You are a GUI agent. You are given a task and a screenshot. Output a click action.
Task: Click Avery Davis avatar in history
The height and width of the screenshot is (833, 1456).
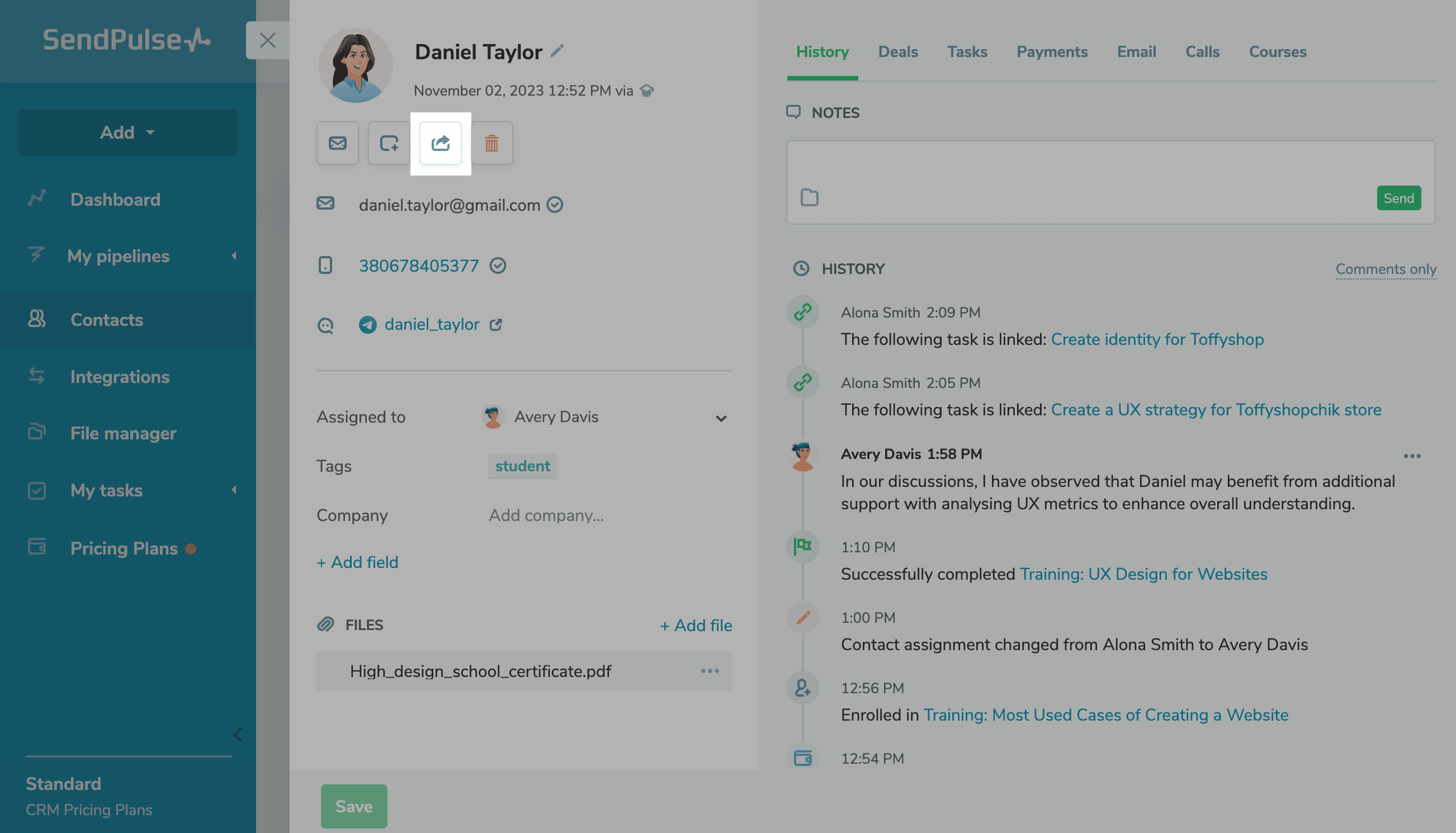coord(803,456)
